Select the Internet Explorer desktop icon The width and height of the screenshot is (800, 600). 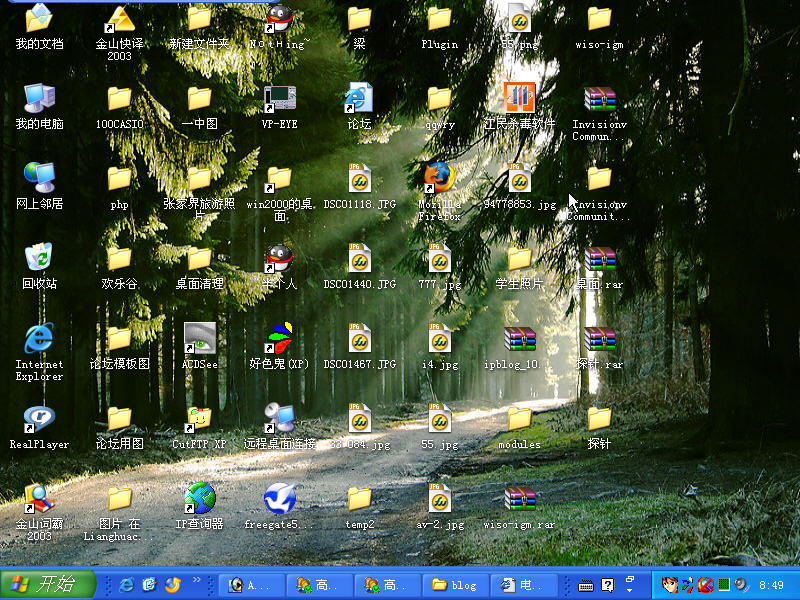click(x=39, y=340)
